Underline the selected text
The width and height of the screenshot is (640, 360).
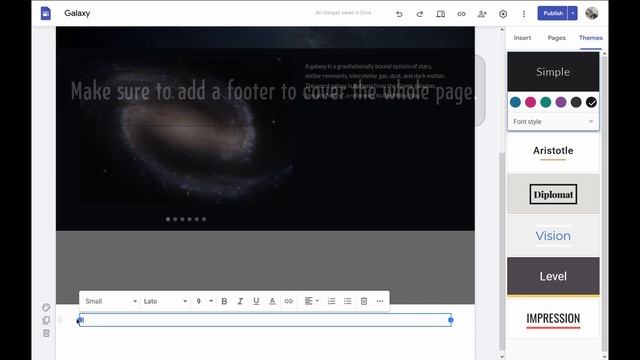[x=256, y=301]
